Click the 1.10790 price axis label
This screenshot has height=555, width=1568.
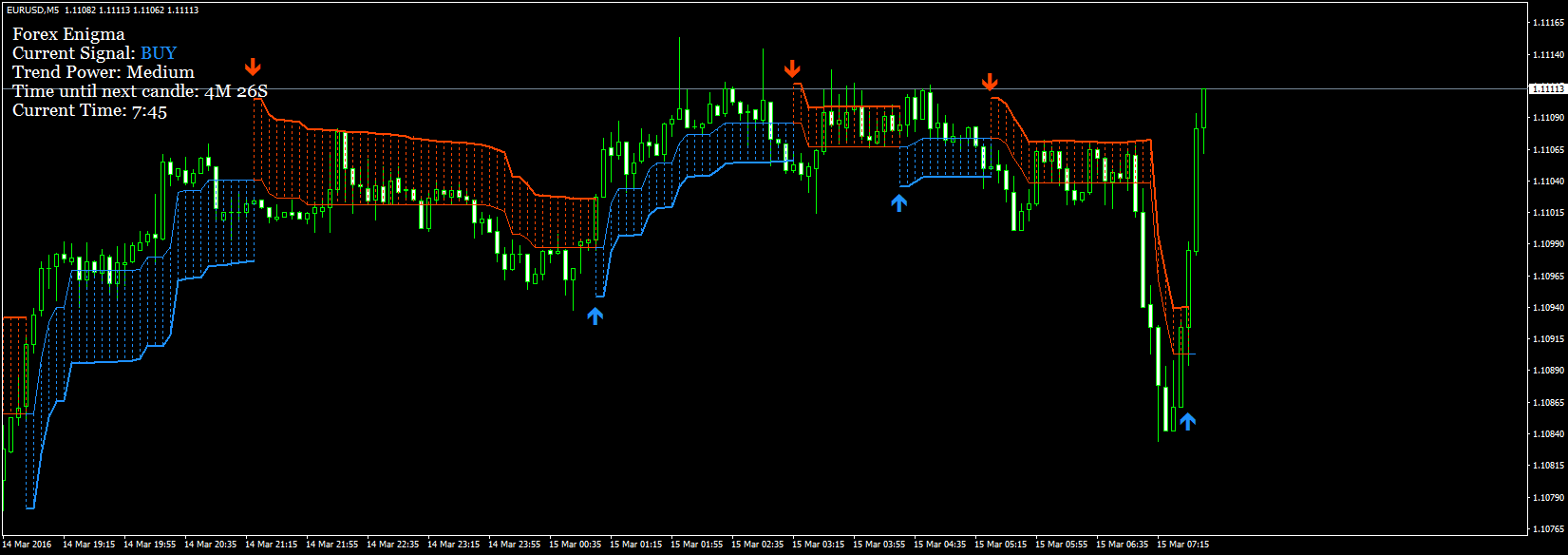pos(1548,498)
